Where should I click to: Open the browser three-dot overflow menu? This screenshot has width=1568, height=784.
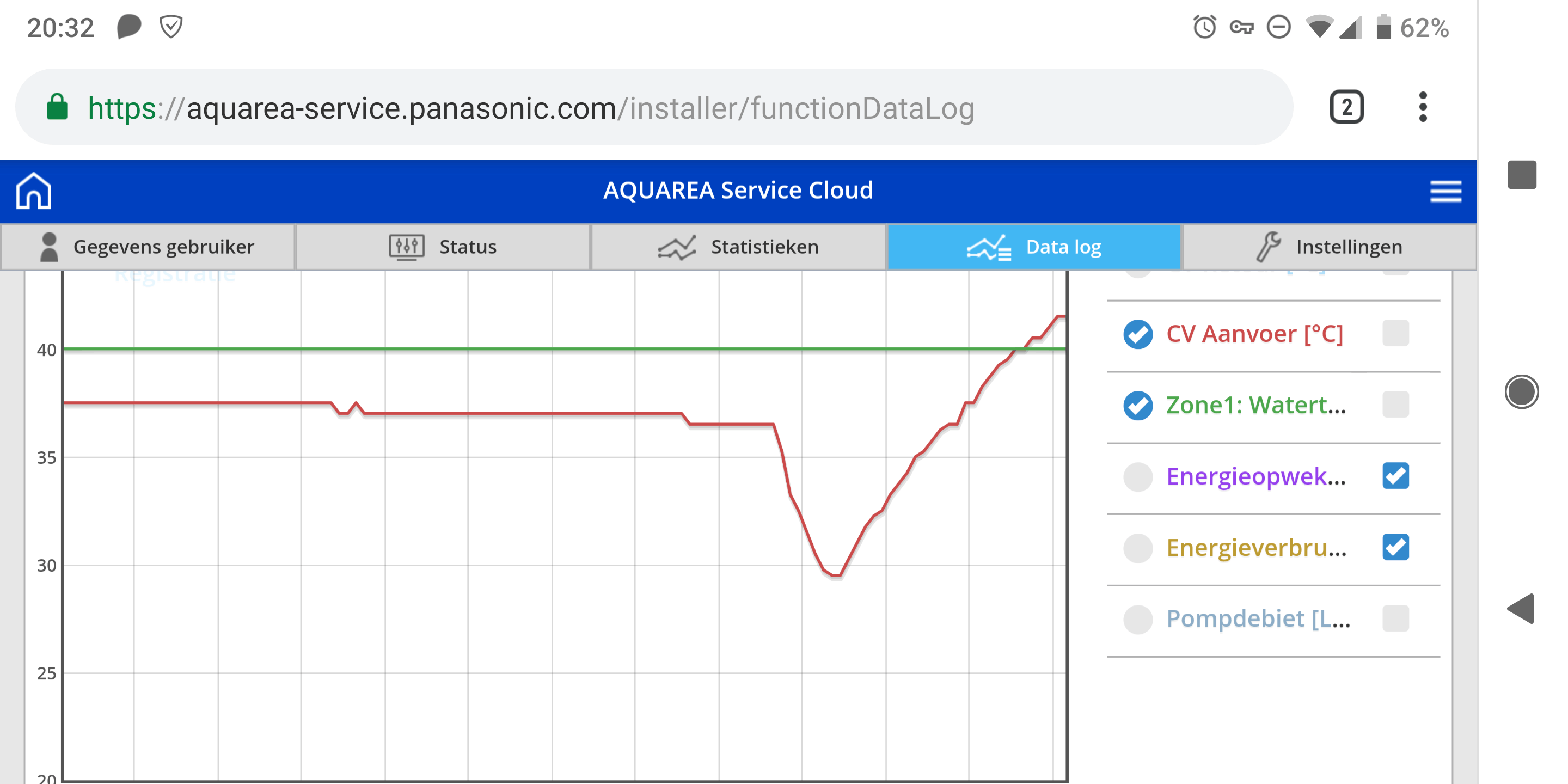pos(1423,107)
